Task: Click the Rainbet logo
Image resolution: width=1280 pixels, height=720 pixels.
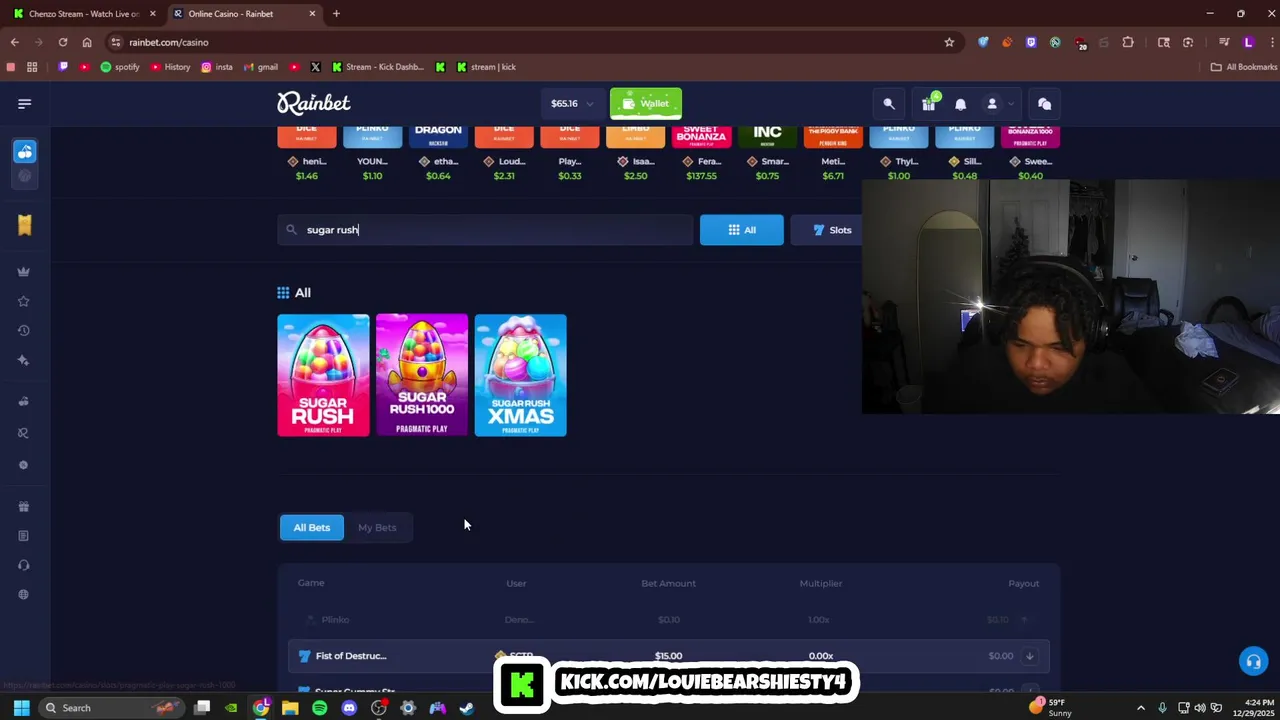Action: pos(314,103)
